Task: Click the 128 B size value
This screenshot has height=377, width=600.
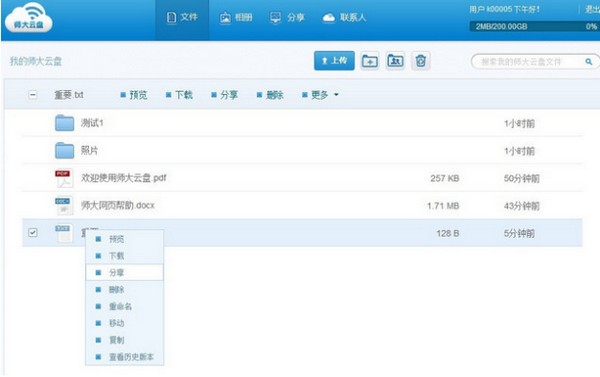Action: 448,233
